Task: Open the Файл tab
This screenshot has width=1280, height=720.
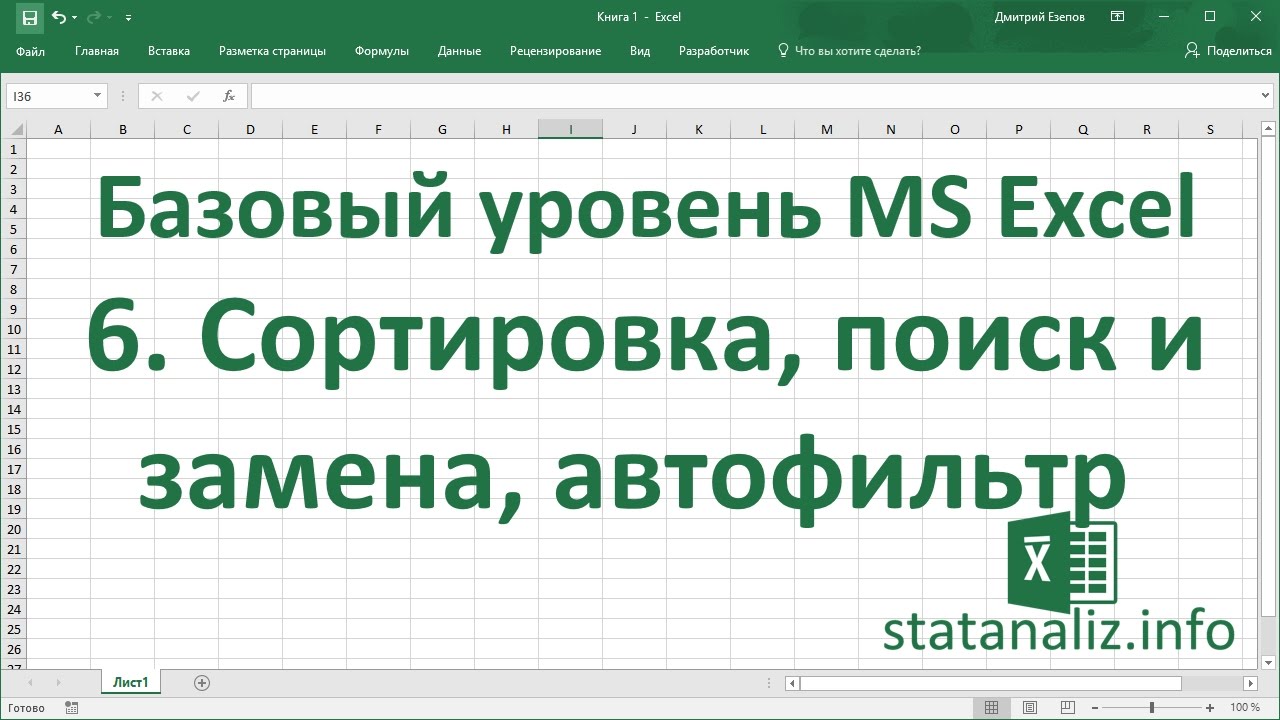Action: pos(31,51)
